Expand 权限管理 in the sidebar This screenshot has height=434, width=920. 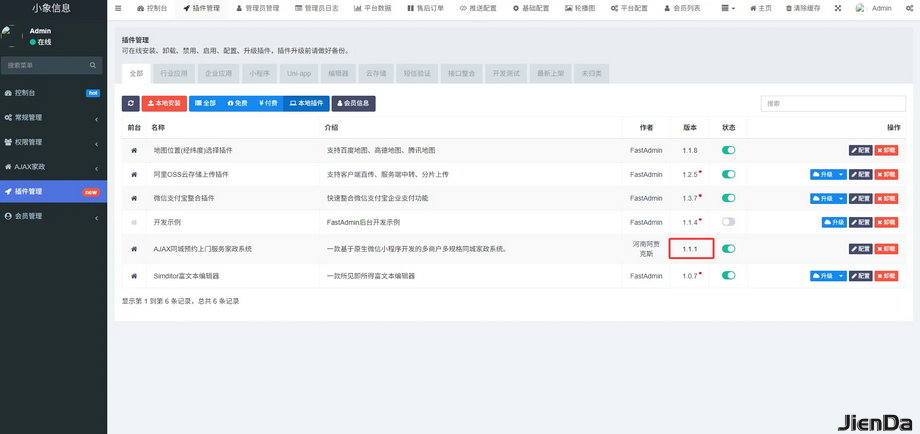[53, 142]
